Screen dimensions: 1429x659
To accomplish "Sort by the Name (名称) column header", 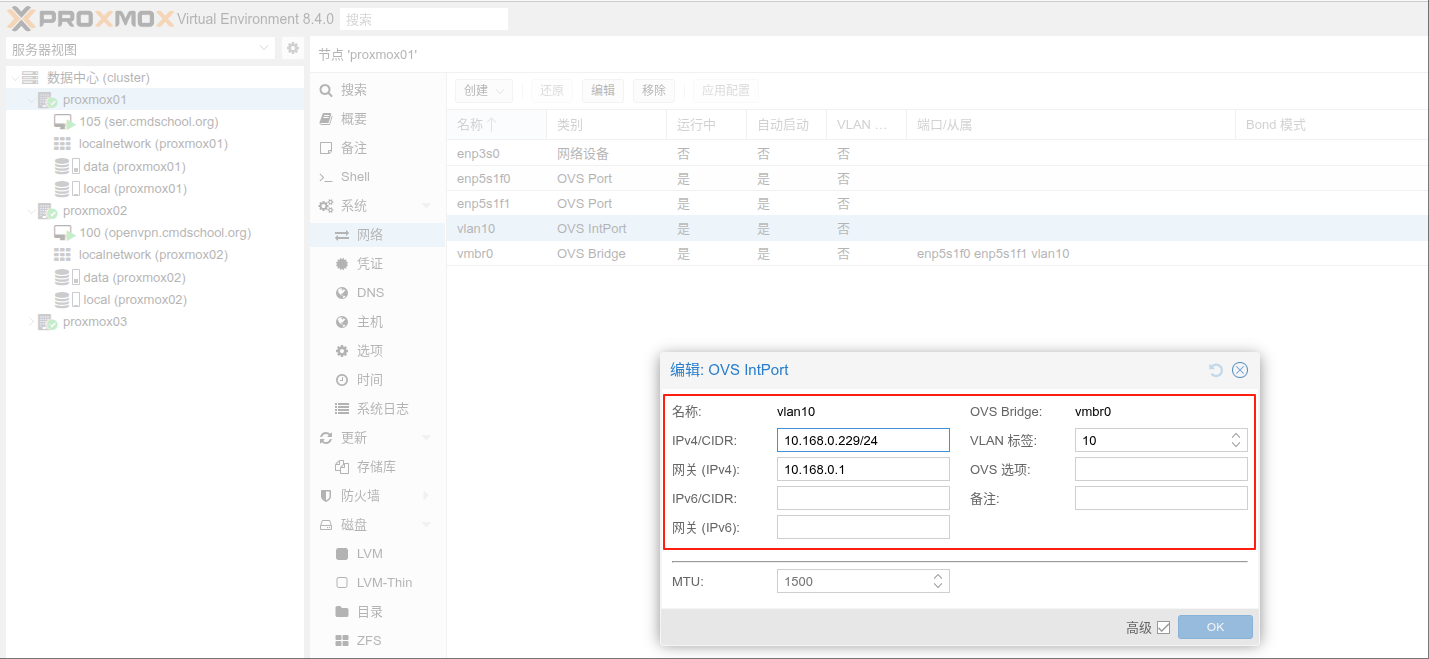I will point(496,125).
